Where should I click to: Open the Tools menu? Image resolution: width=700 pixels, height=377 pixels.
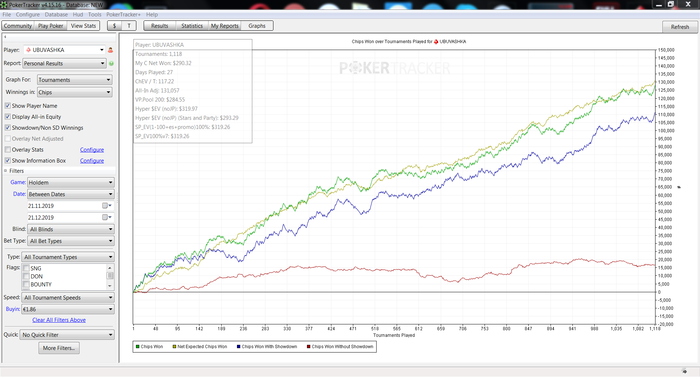click(95, 15)
